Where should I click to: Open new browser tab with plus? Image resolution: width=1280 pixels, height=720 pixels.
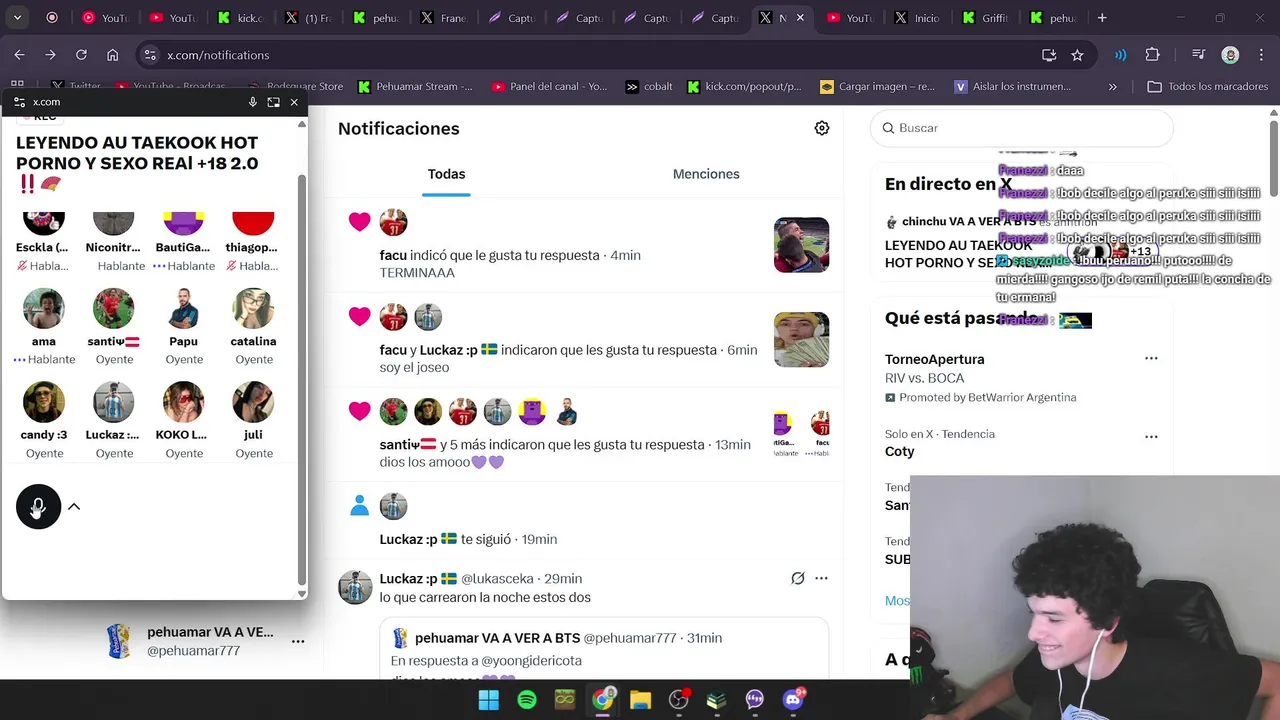point(1102,18)
